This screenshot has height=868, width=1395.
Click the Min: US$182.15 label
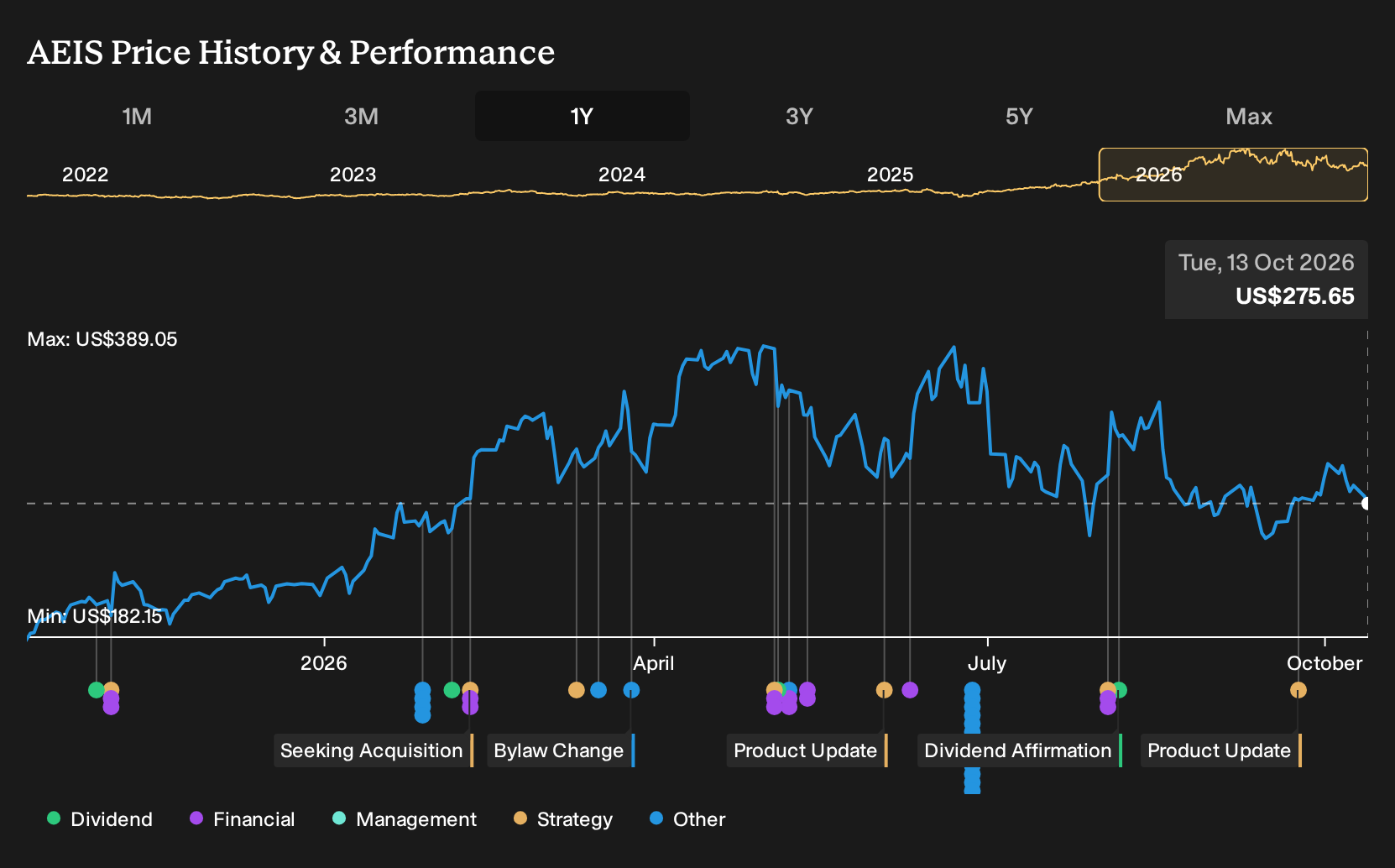coord(95,616)
